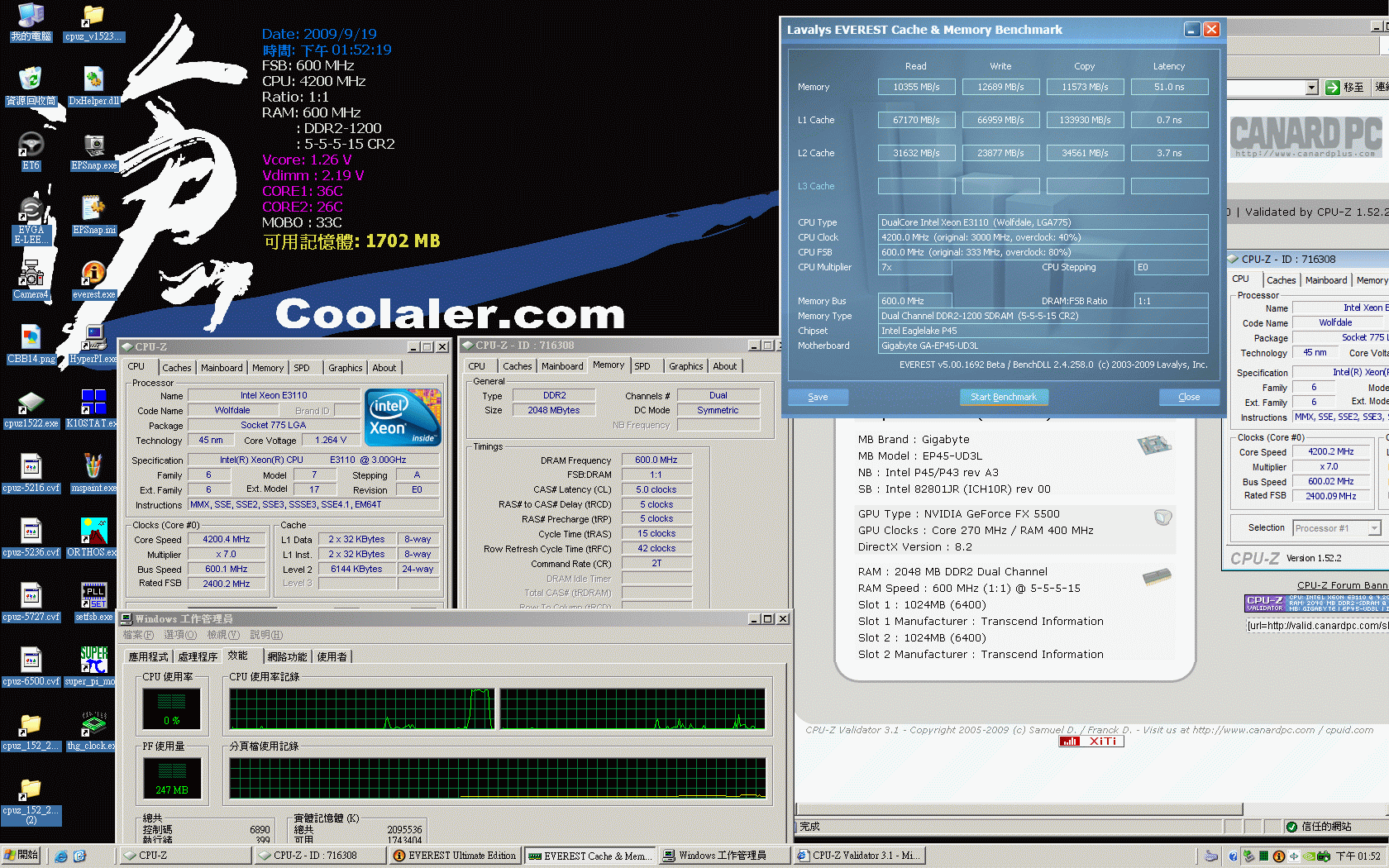Click the XiTi stats badge
The image size is (1389, 868).
[1091, 742]
